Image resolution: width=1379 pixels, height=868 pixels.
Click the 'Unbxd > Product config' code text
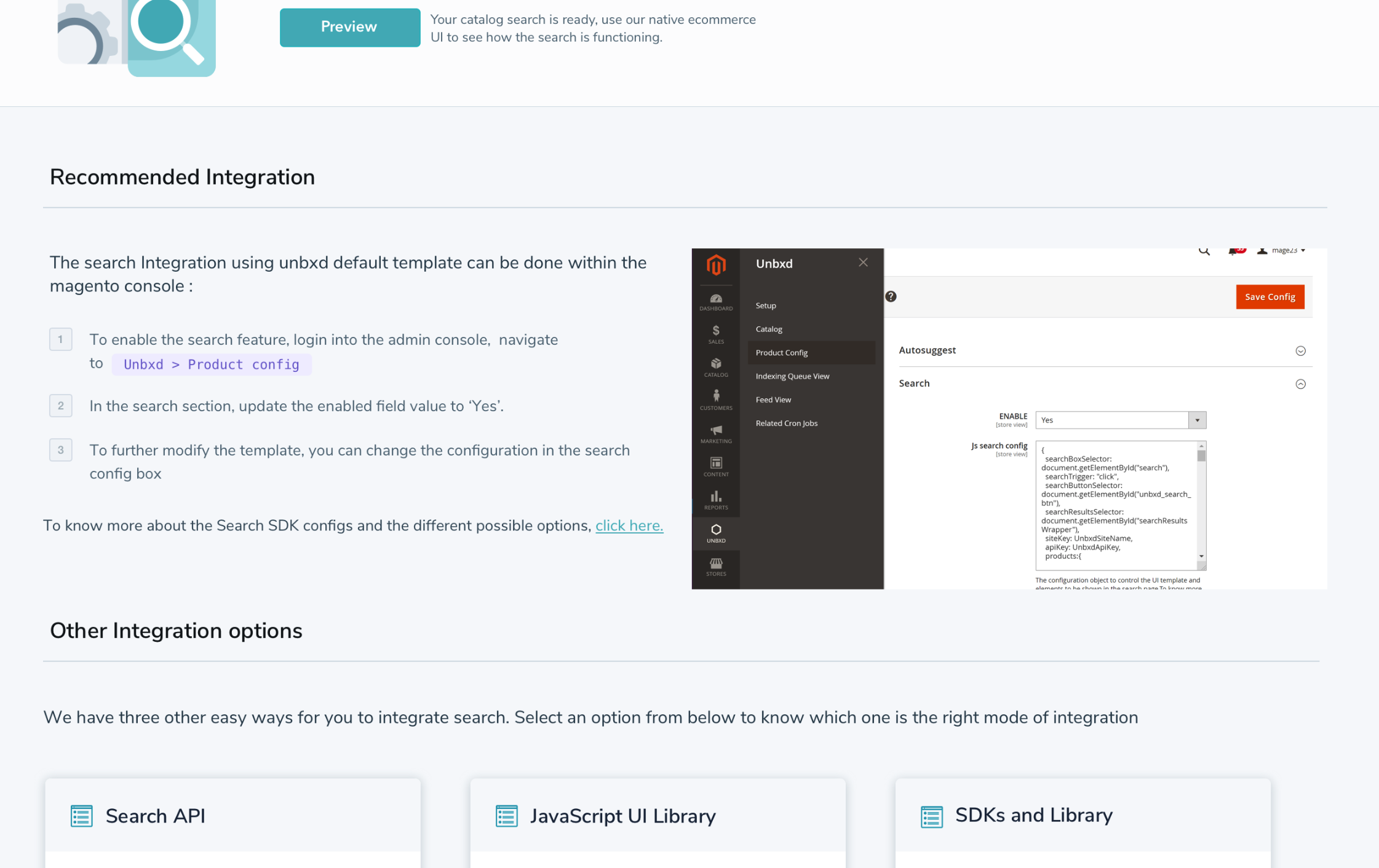tap(212, 365)
